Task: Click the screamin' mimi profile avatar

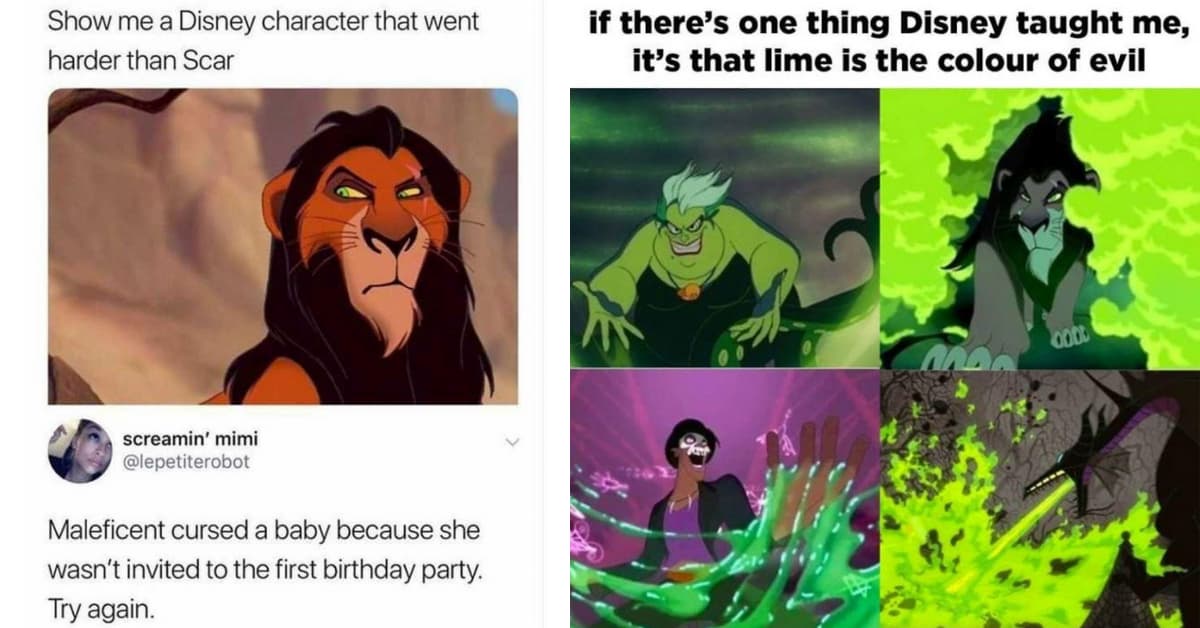Action: [80, 450]
